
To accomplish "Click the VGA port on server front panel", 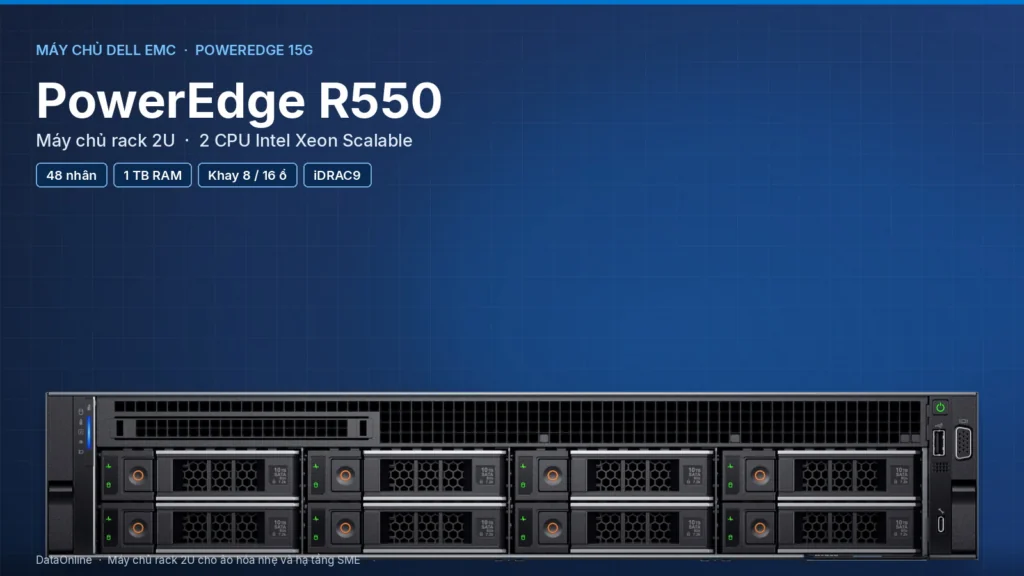I will point(963,443).
